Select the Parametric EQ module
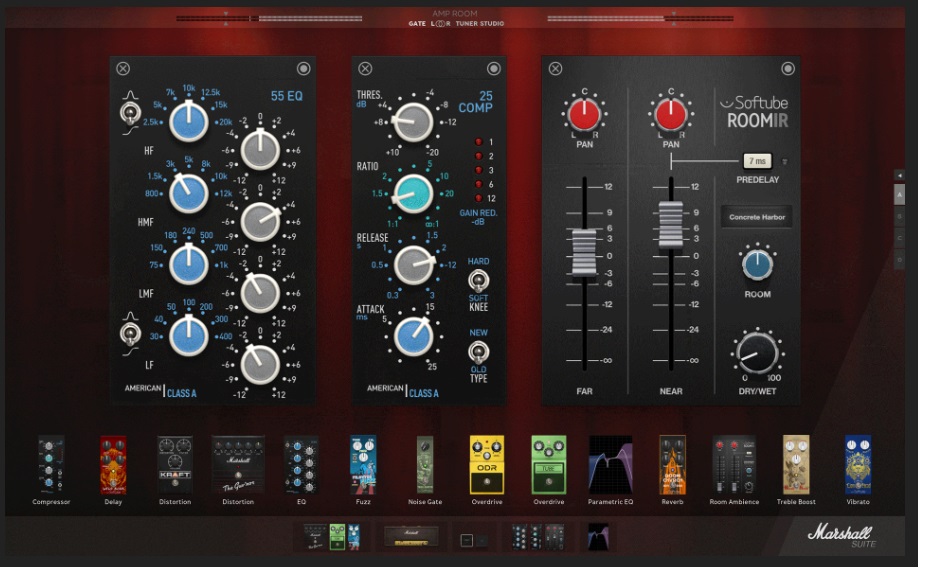 pos(611,465)
